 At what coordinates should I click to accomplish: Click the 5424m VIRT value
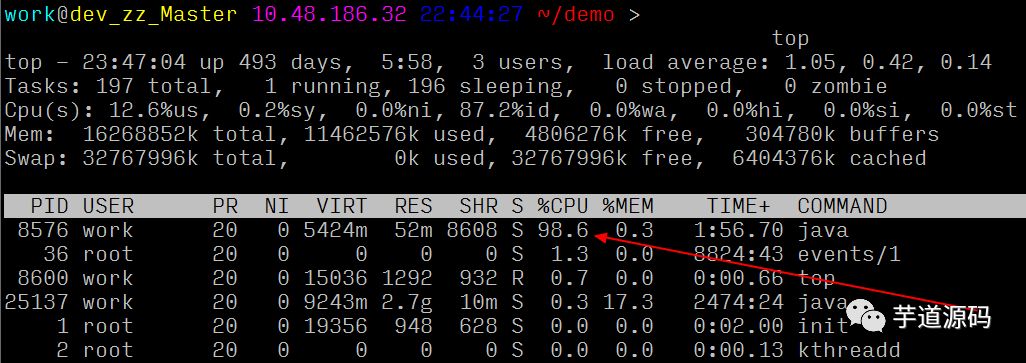pyautogui.click(x=335, y=230)
